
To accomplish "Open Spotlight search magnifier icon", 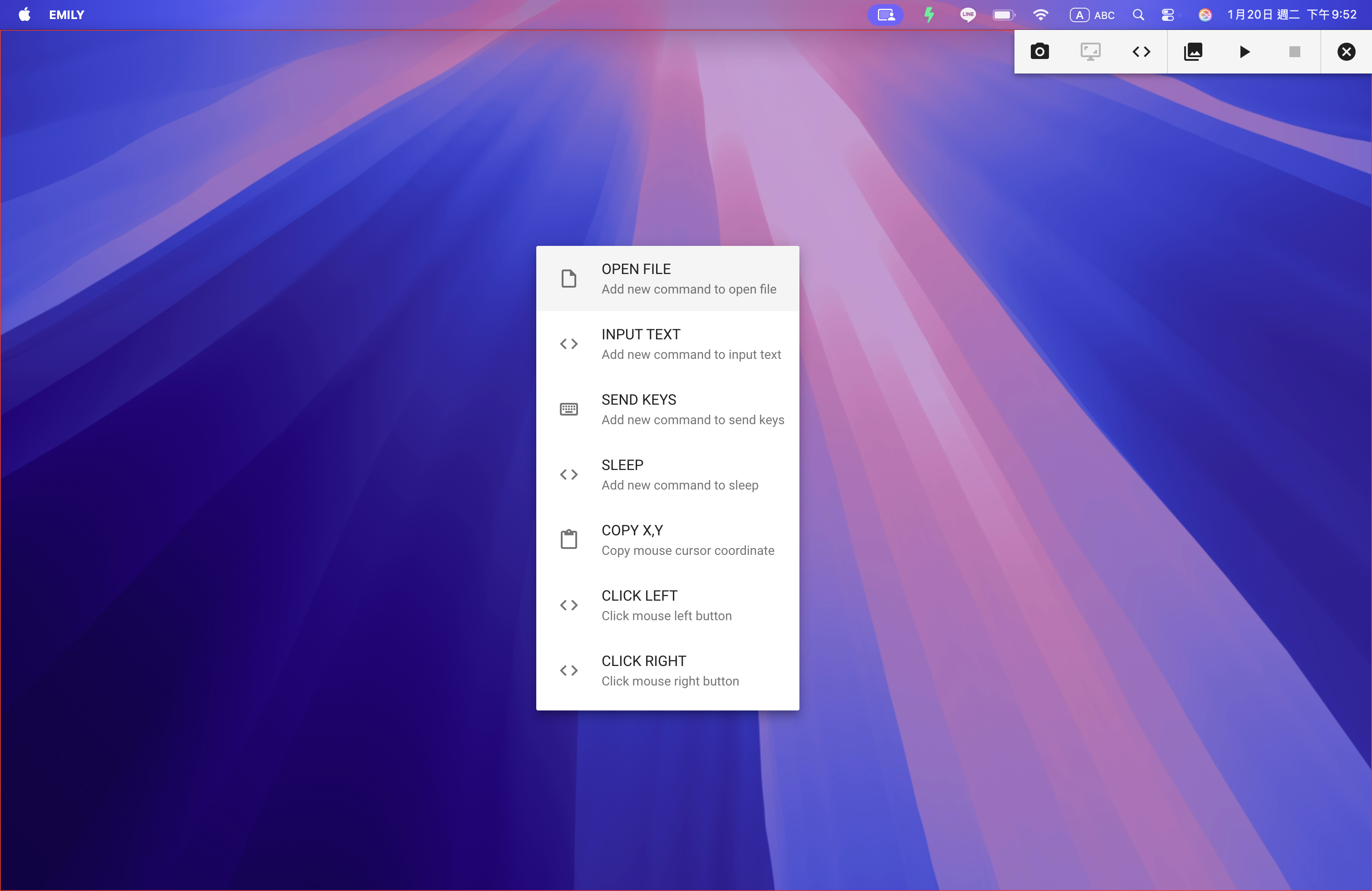I will (1138, 15).
